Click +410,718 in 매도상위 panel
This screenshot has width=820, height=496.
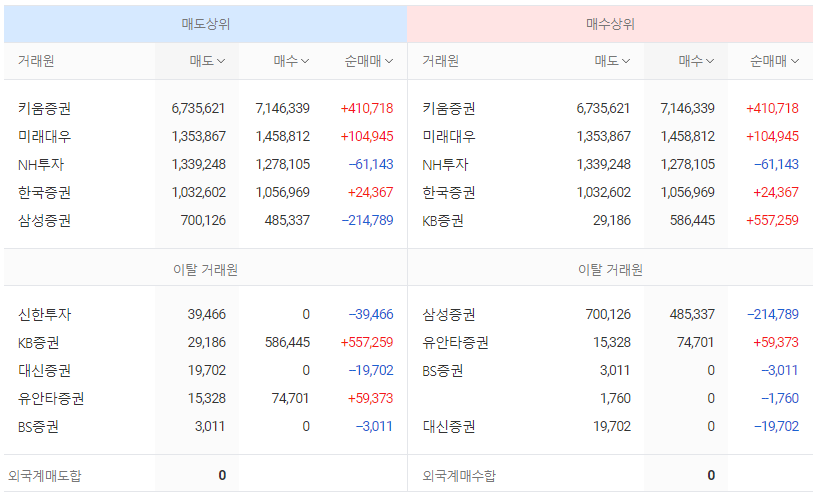(x=367, y=108)
